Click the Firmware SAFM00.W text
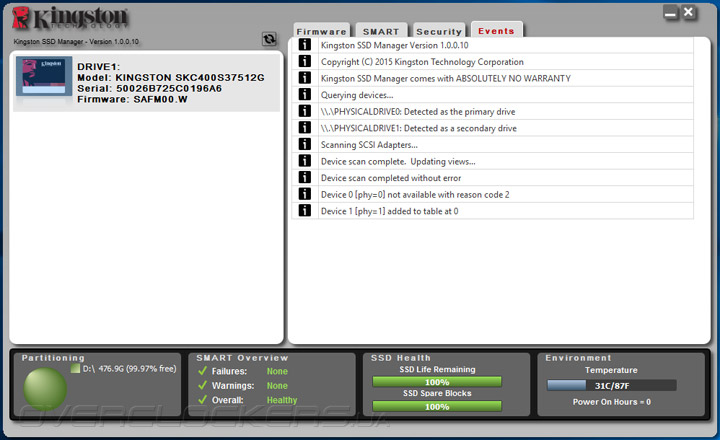 tap(132, 99)
